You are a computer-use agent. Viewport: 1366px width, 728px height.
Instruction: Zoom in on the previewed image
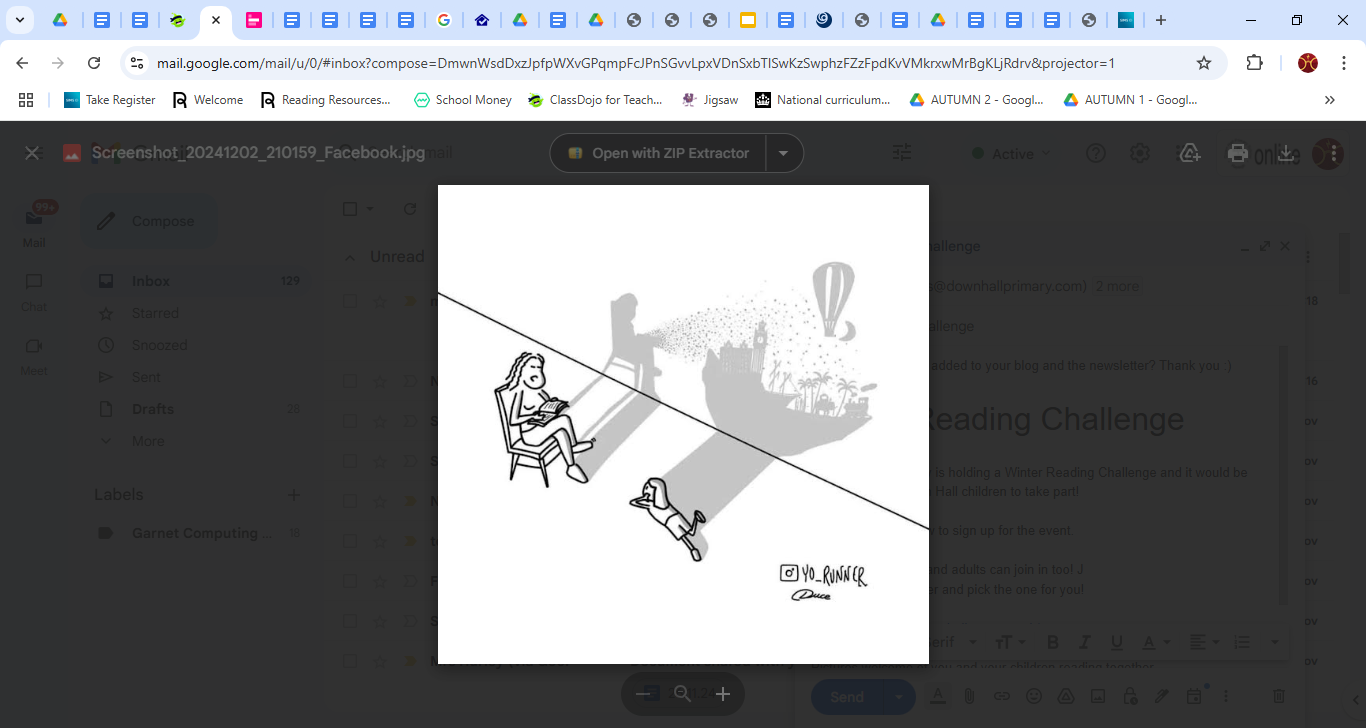(x=723, y=694)
